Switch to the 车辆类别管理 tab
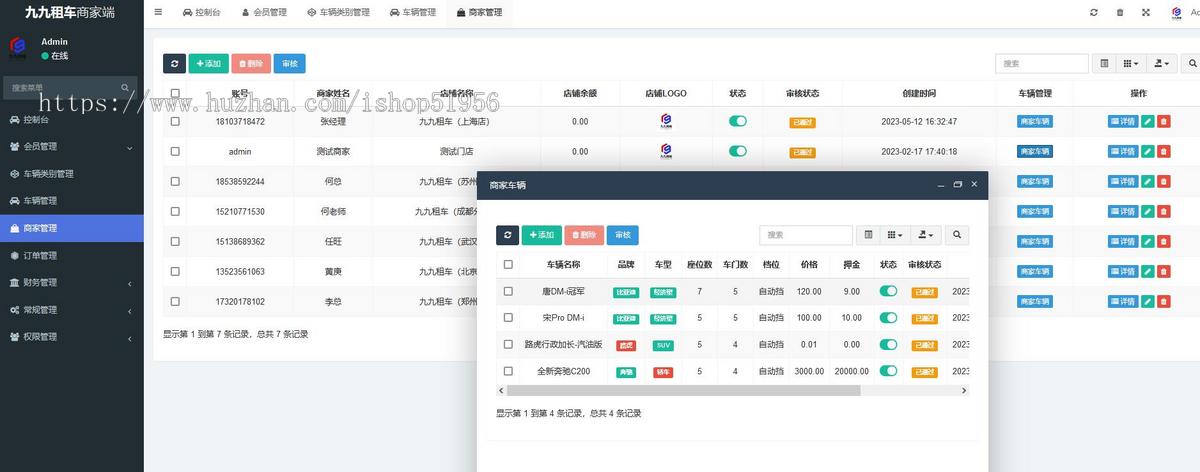 338,13
